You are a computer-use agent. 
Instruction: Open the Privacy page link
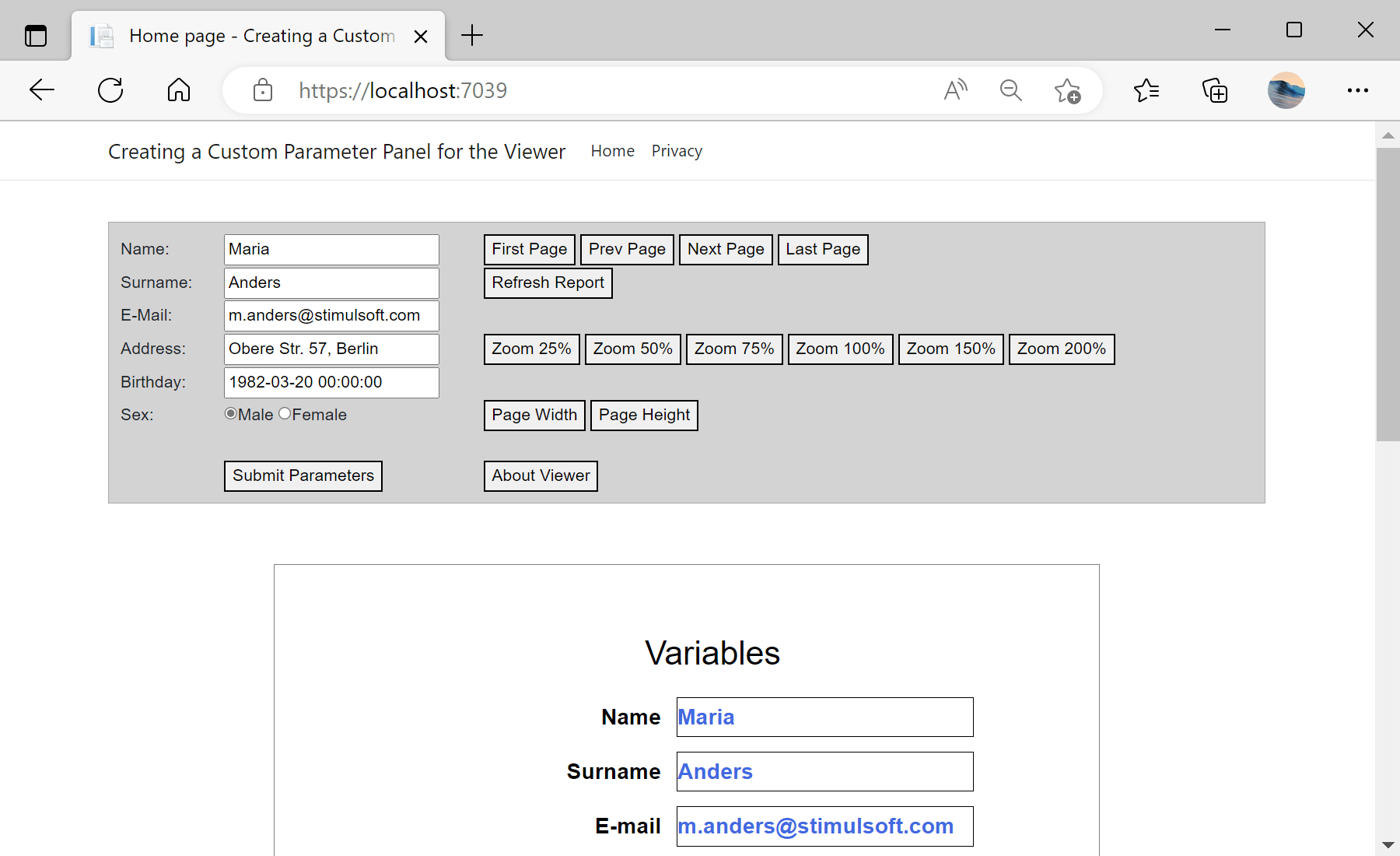click(676, 150)
